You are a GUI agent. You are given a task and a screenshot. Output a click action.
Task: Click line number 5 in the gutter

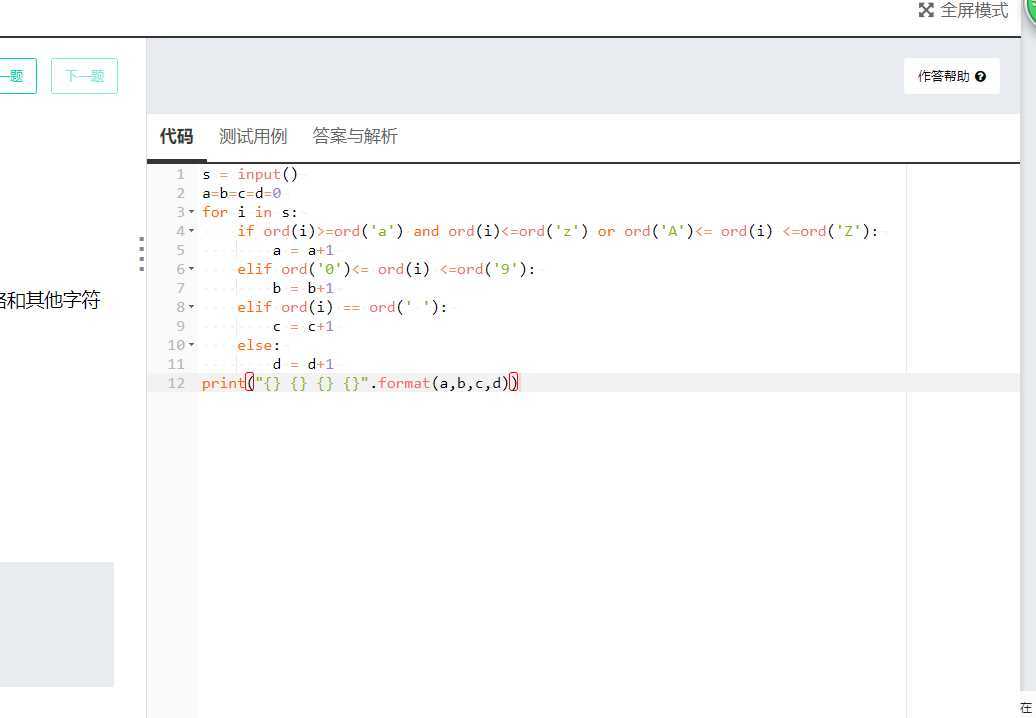(x=180, y=250)
